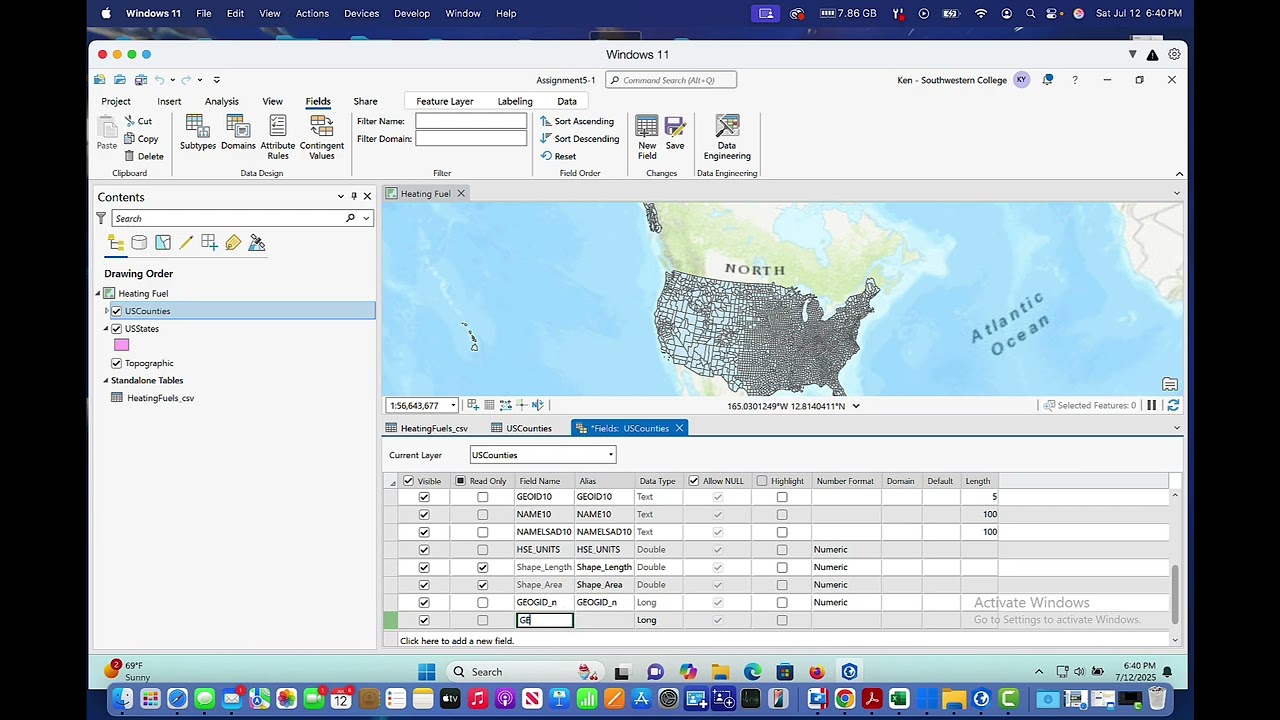Open Contents search options dropdown
Screen dimensions: 1280x720
[366, 218]
